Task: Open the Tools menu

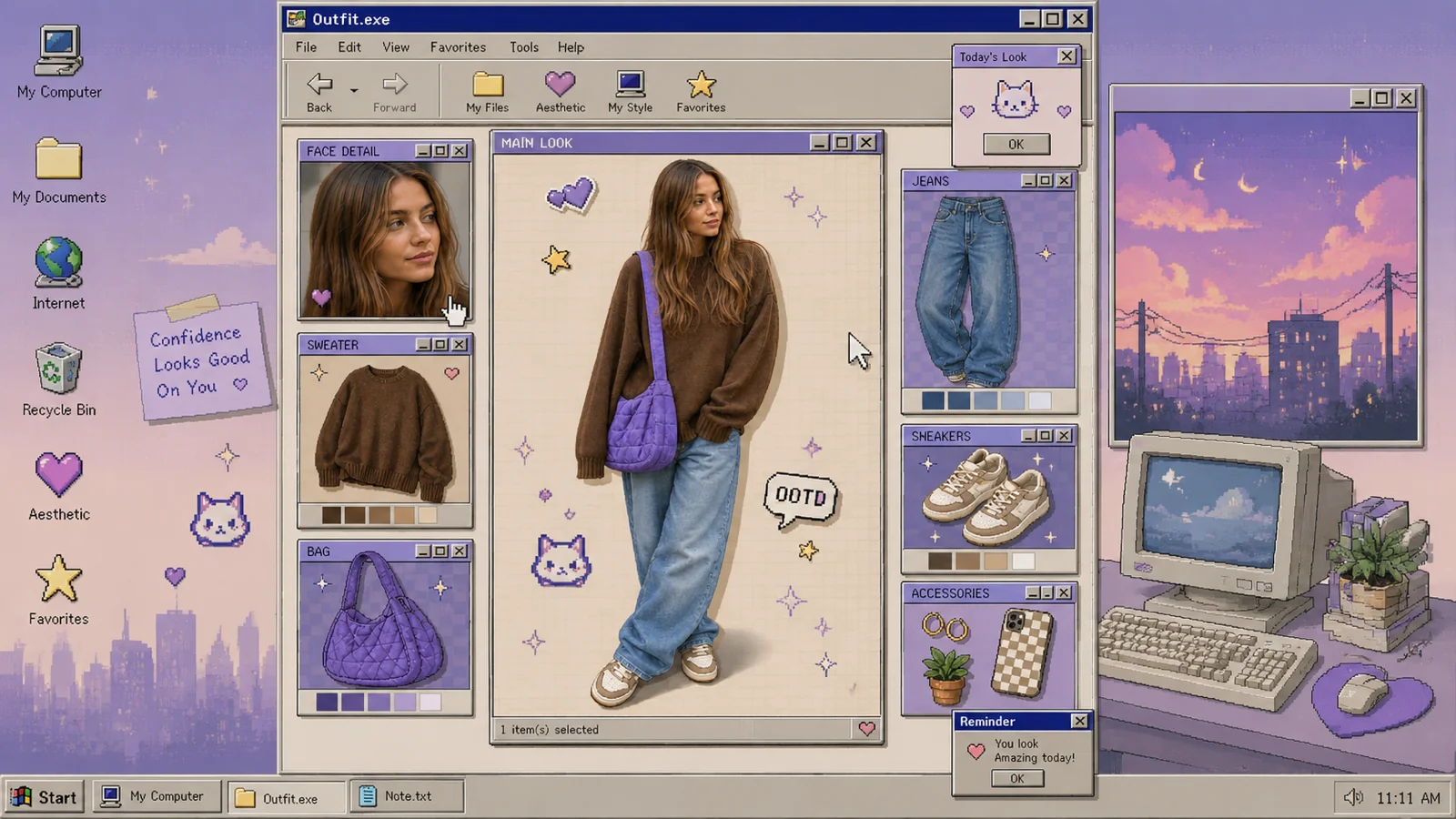Action: [x=523, y=47]
